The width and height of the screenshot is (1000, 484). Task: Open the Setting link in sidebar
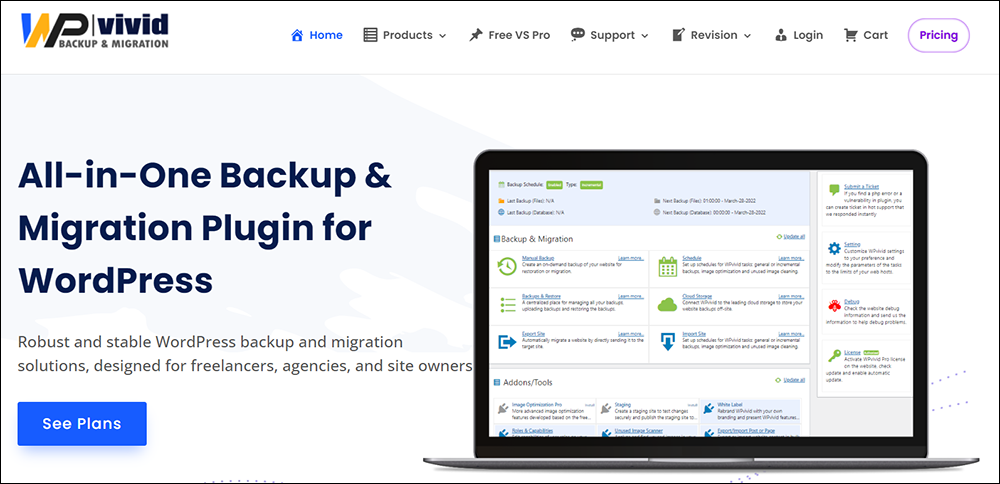[x=852, y=244]
